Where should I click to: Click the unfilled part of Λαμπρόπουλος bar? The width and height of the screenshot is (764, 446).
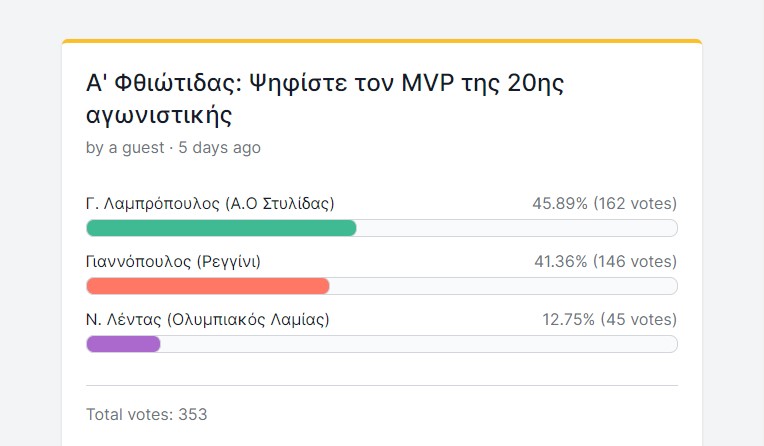tap(517, 228)
